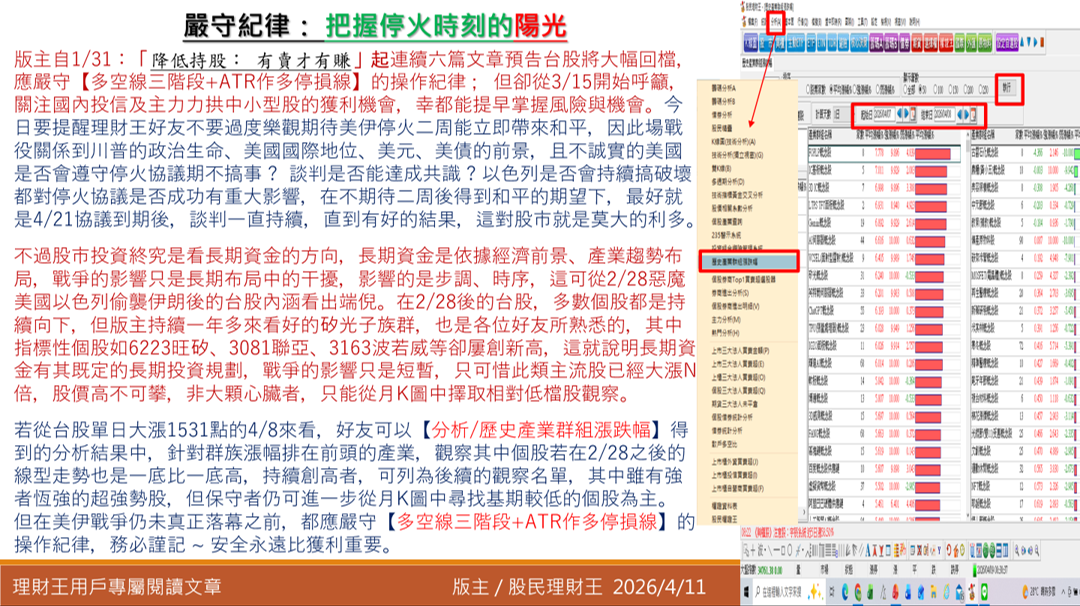Click the ETF toolbar button
This screenshot has width=1080, height=606.
coord(811,43)
